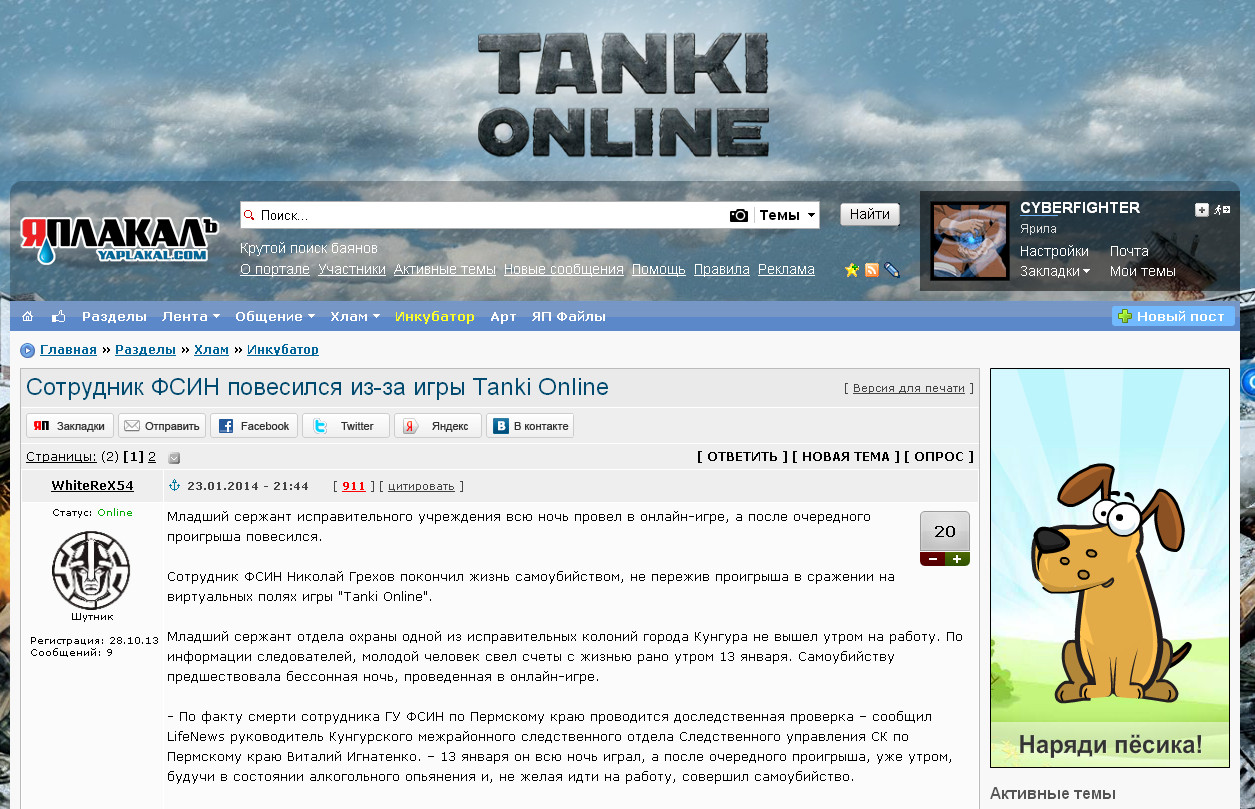Click the Tanki Online header banner
This screenshot has height=809, width=1255.
coord(623,95)
